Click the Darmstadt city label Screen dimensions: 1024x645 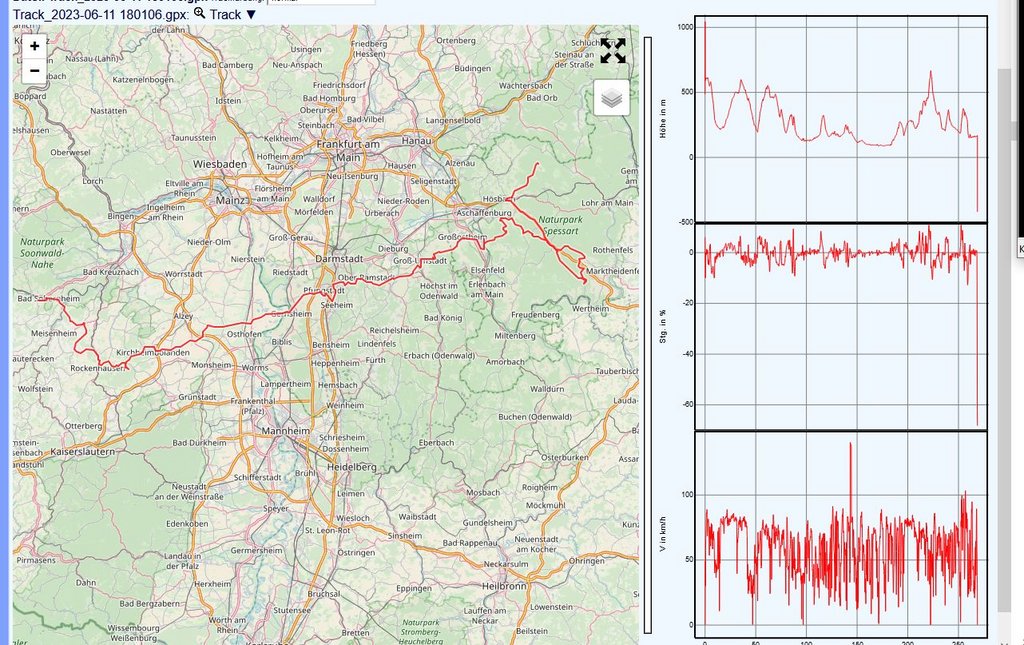(339, 259)
